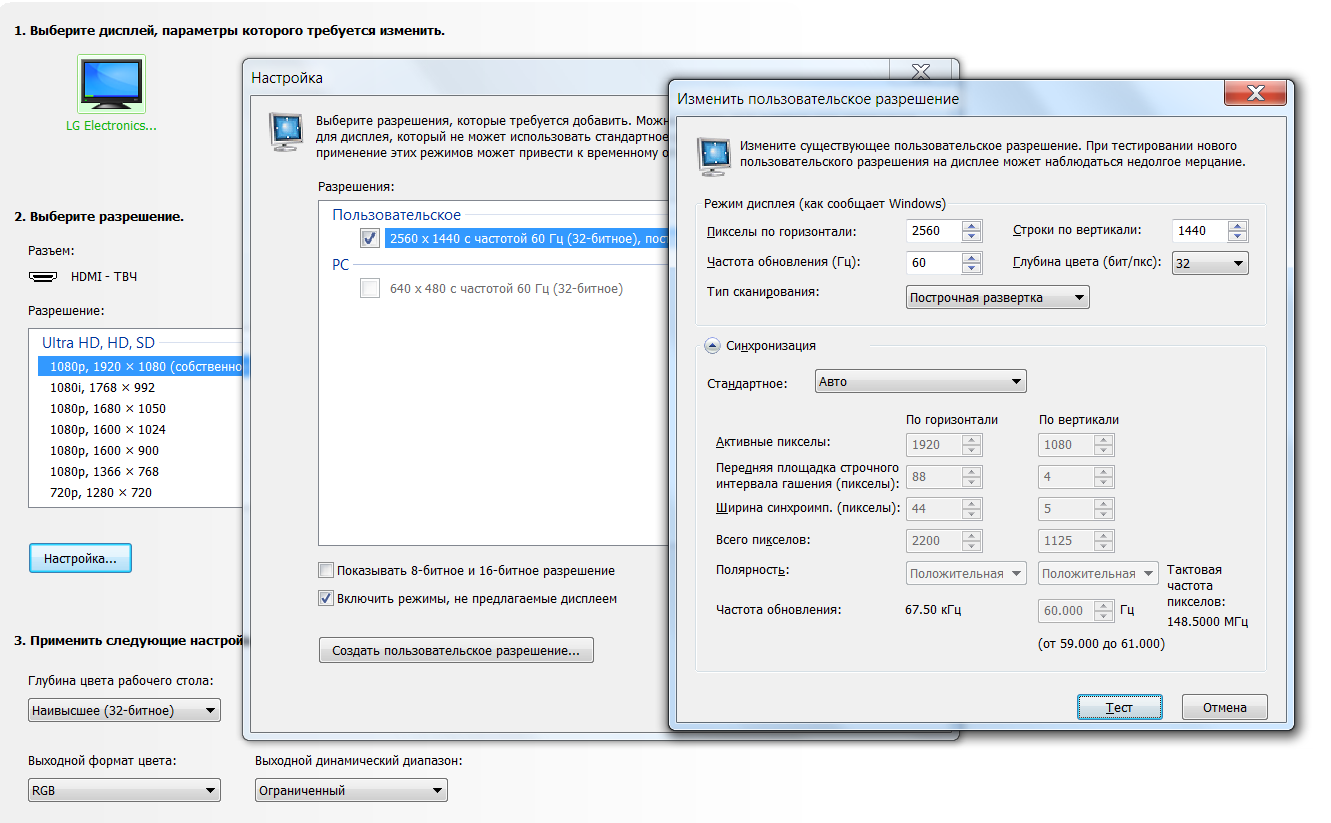Toggle modes not offered by the display
This screenshot has height=823, width=1331.
click(x=326, y=598)
